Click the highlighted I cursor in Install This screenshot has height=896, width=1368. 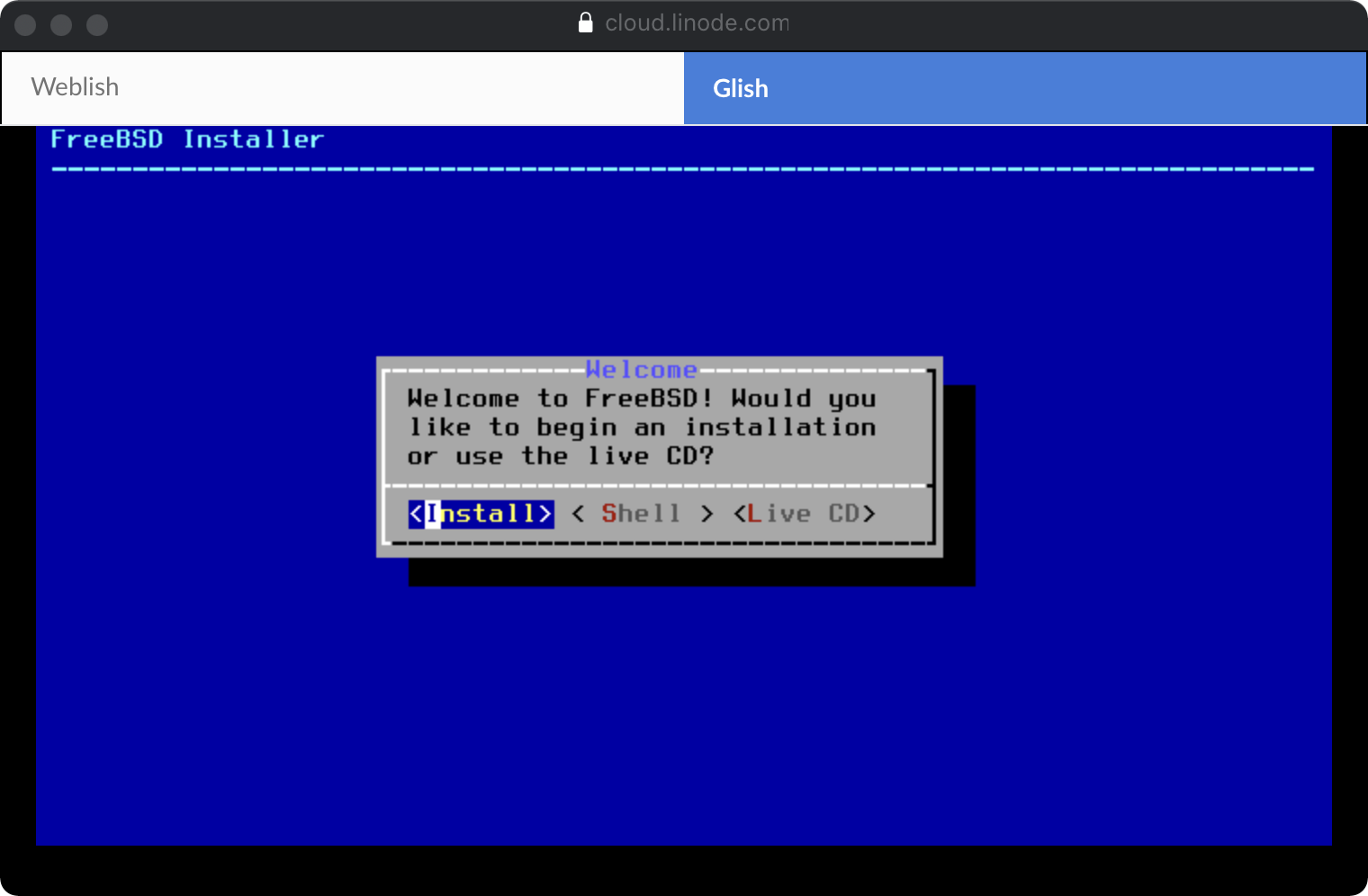point(433,514)
